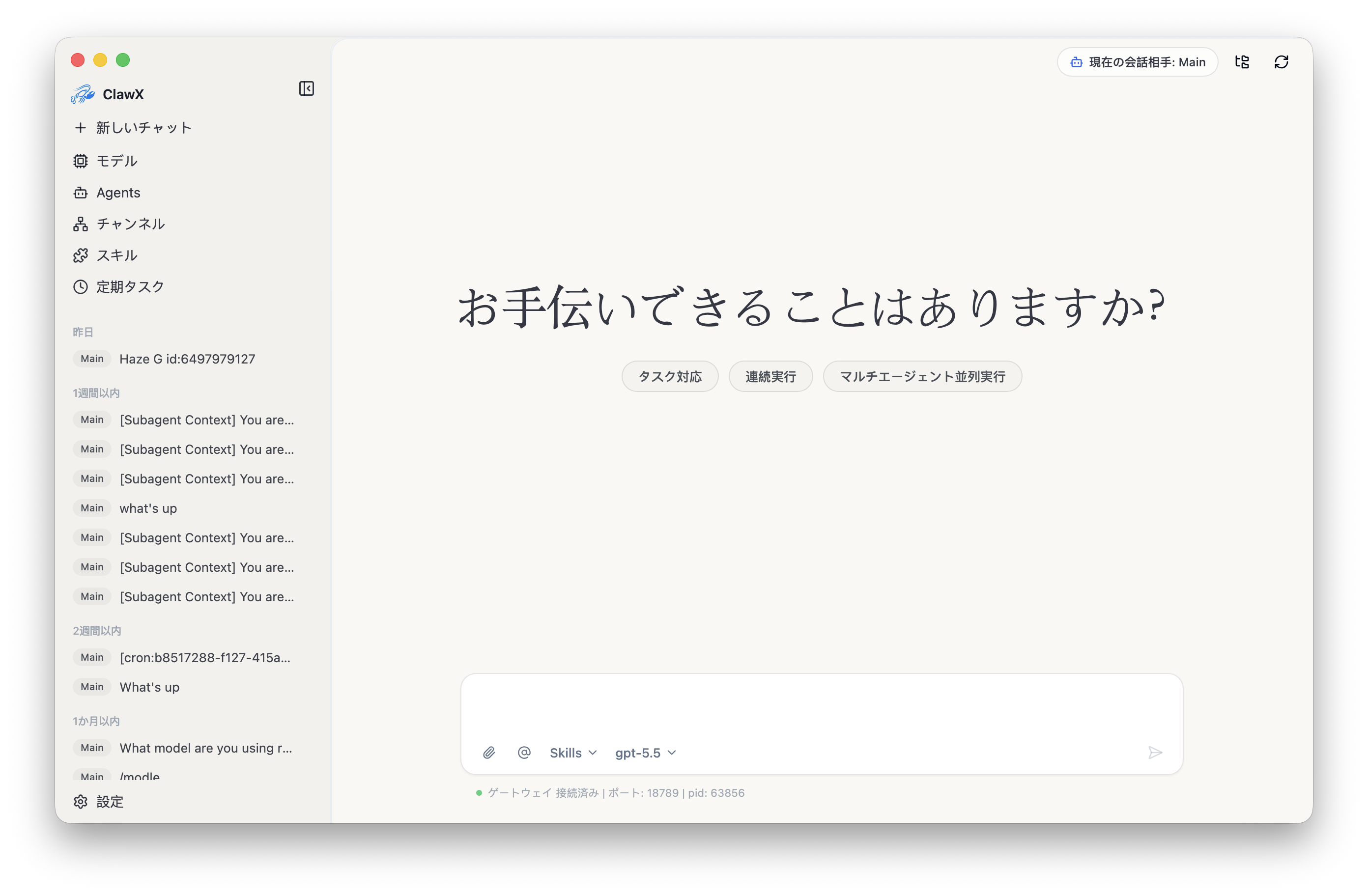Open What model are you using chat
This screenshot has height=896, width=1368.
pos(193,748)
